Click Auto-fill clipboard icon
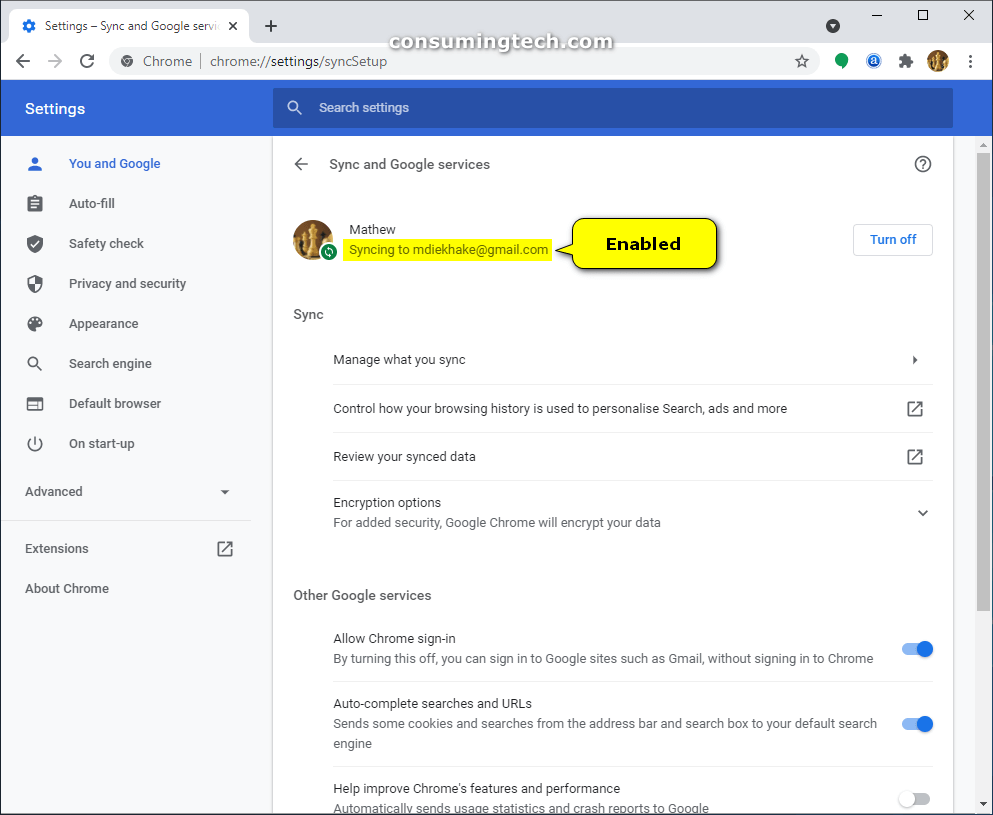 coord(35,203)
